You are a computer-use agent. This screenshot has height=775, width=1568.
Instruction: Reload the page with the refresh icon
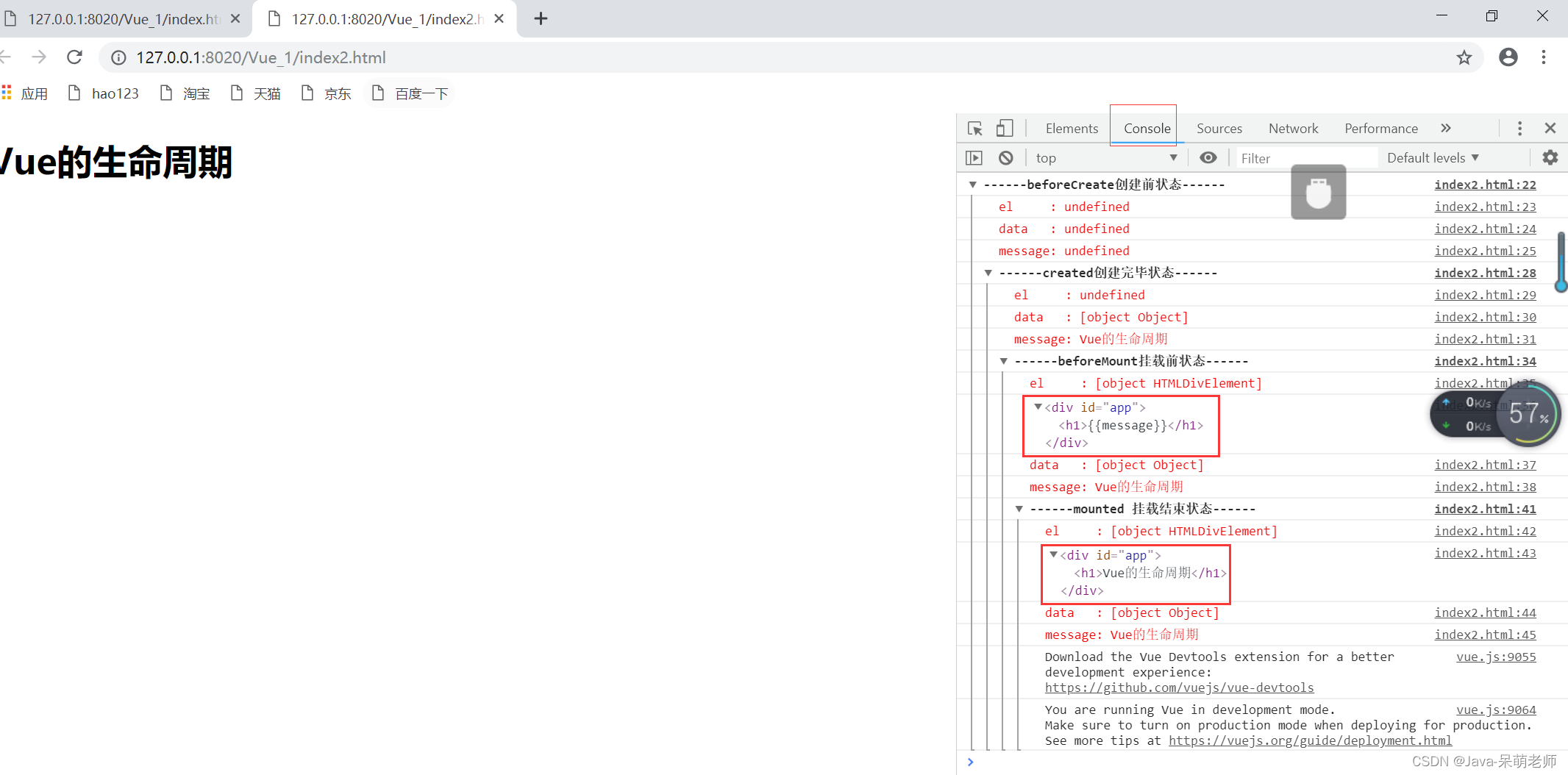(x=74, y=57)
